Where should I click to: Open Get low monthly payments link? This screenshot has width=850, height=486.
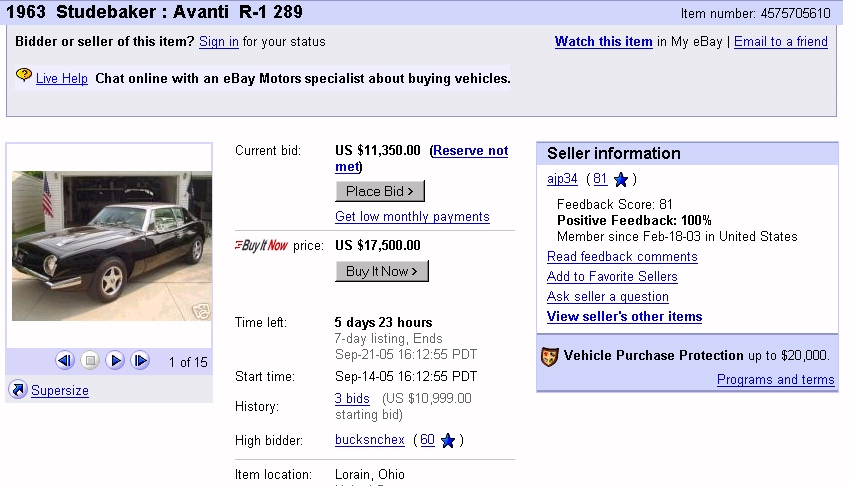pos(412,217)
